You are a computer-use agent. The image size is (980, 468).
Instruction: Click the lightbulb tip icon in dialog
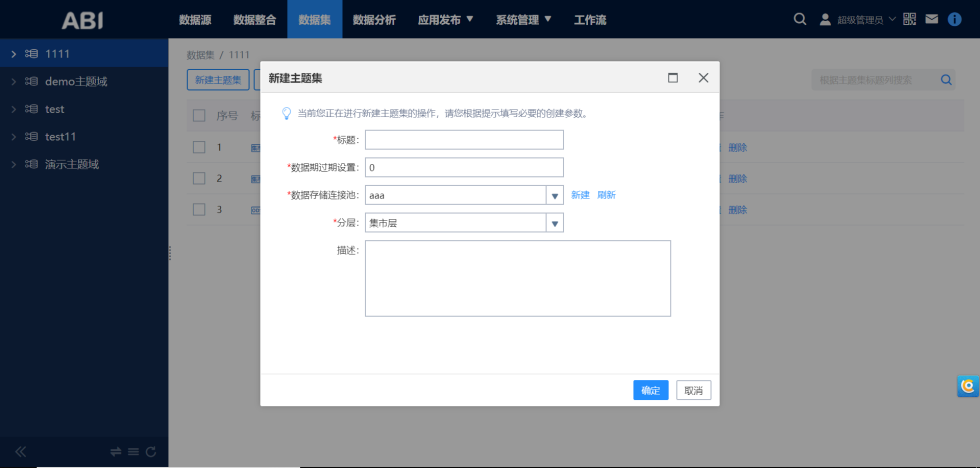tap(286, 114)
